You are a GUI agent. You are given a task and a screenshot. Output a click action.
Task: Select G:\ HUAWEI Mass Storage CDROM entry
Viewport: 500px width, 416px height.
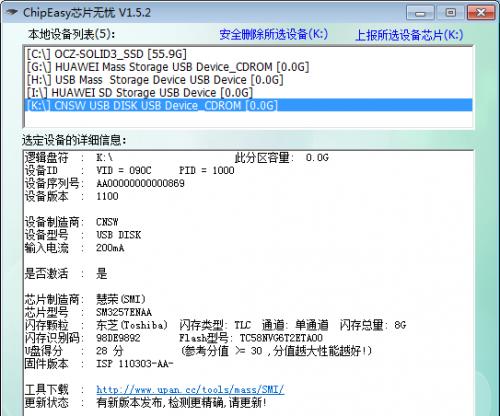pos(248,67)
